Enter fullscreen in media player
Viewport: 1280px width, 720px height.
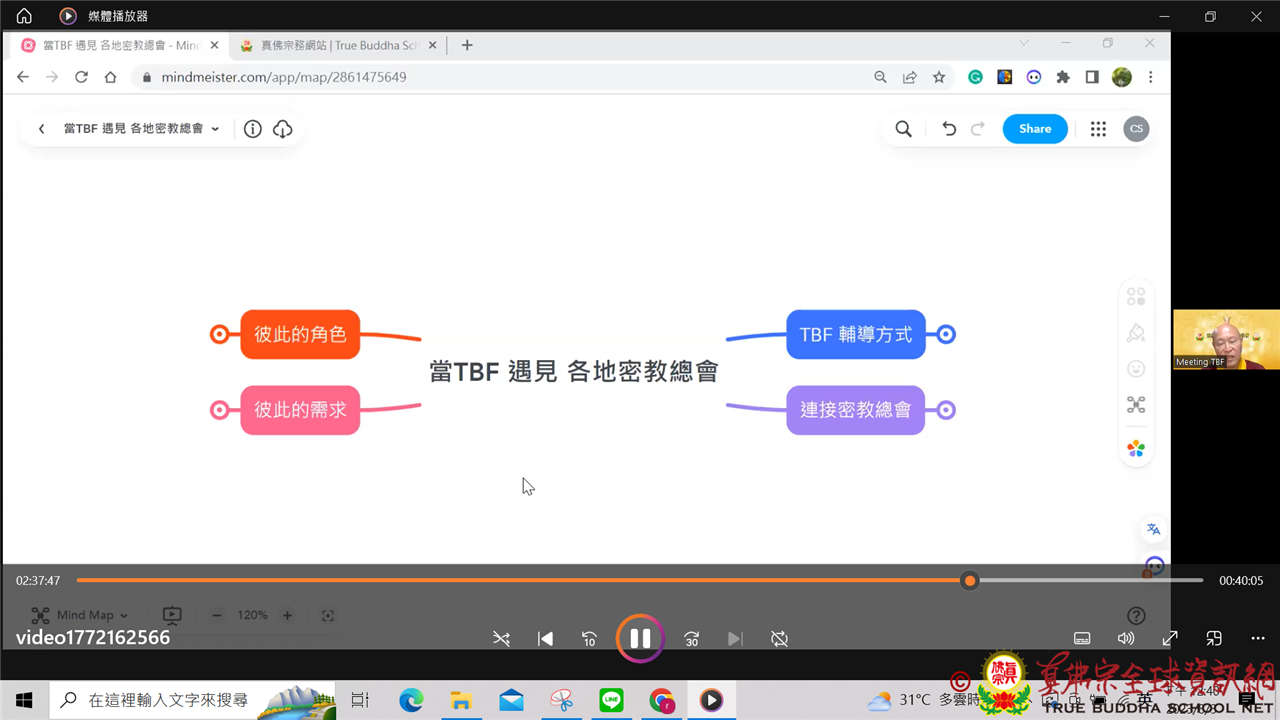tap(1169, 638)
